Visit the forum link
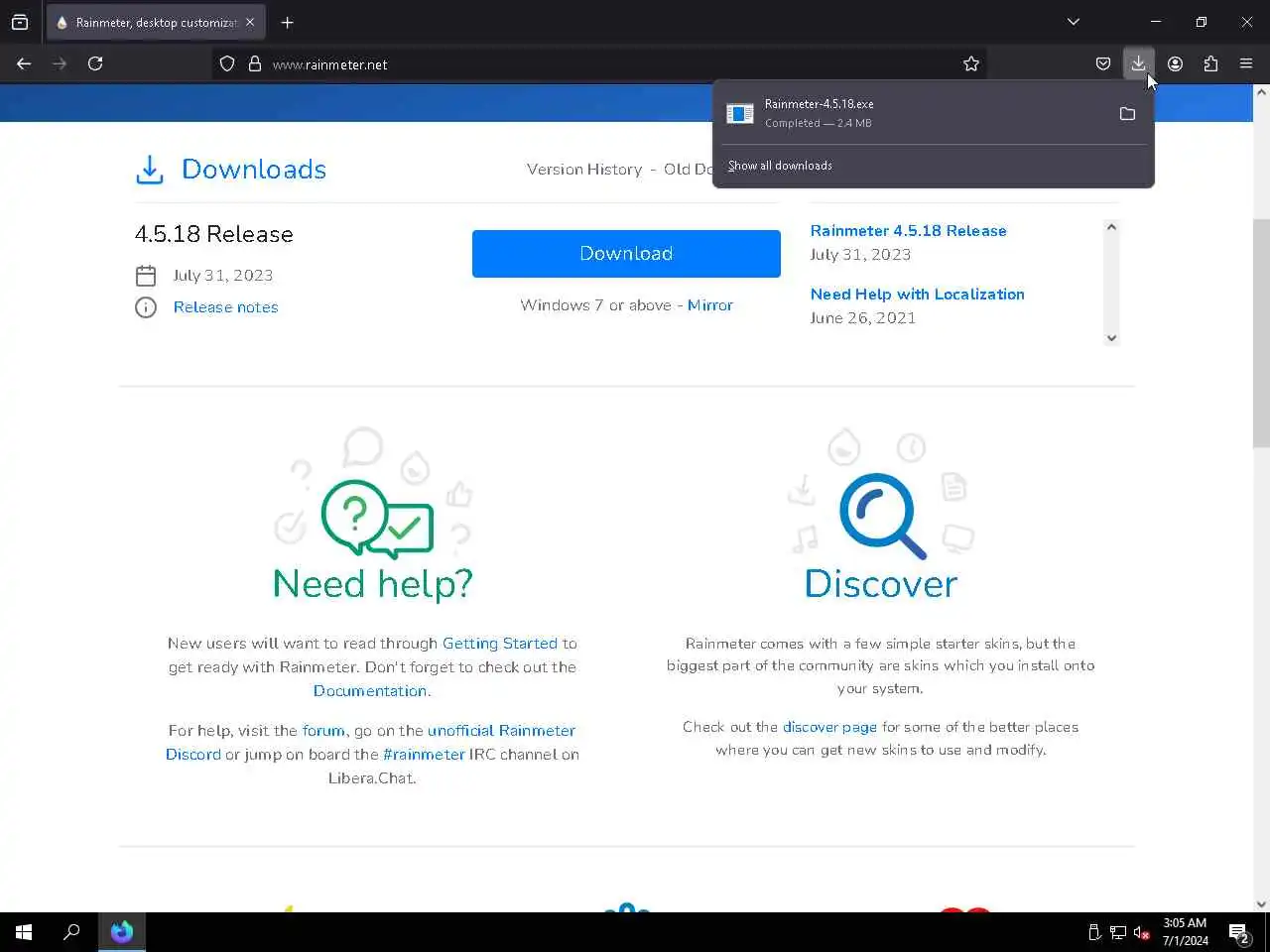 tap(323, 731)
